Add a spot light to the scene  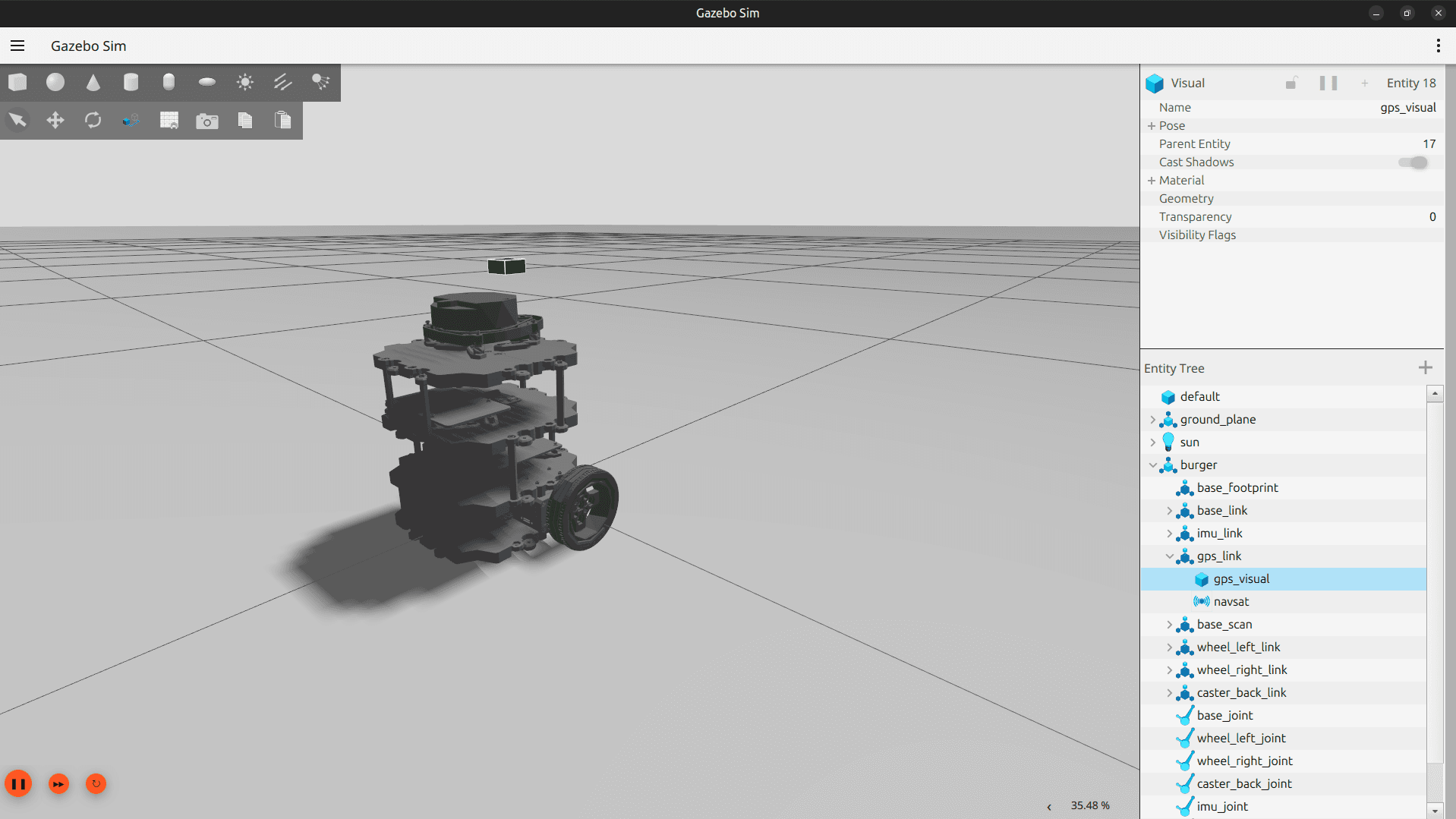[x=321, y=82]
